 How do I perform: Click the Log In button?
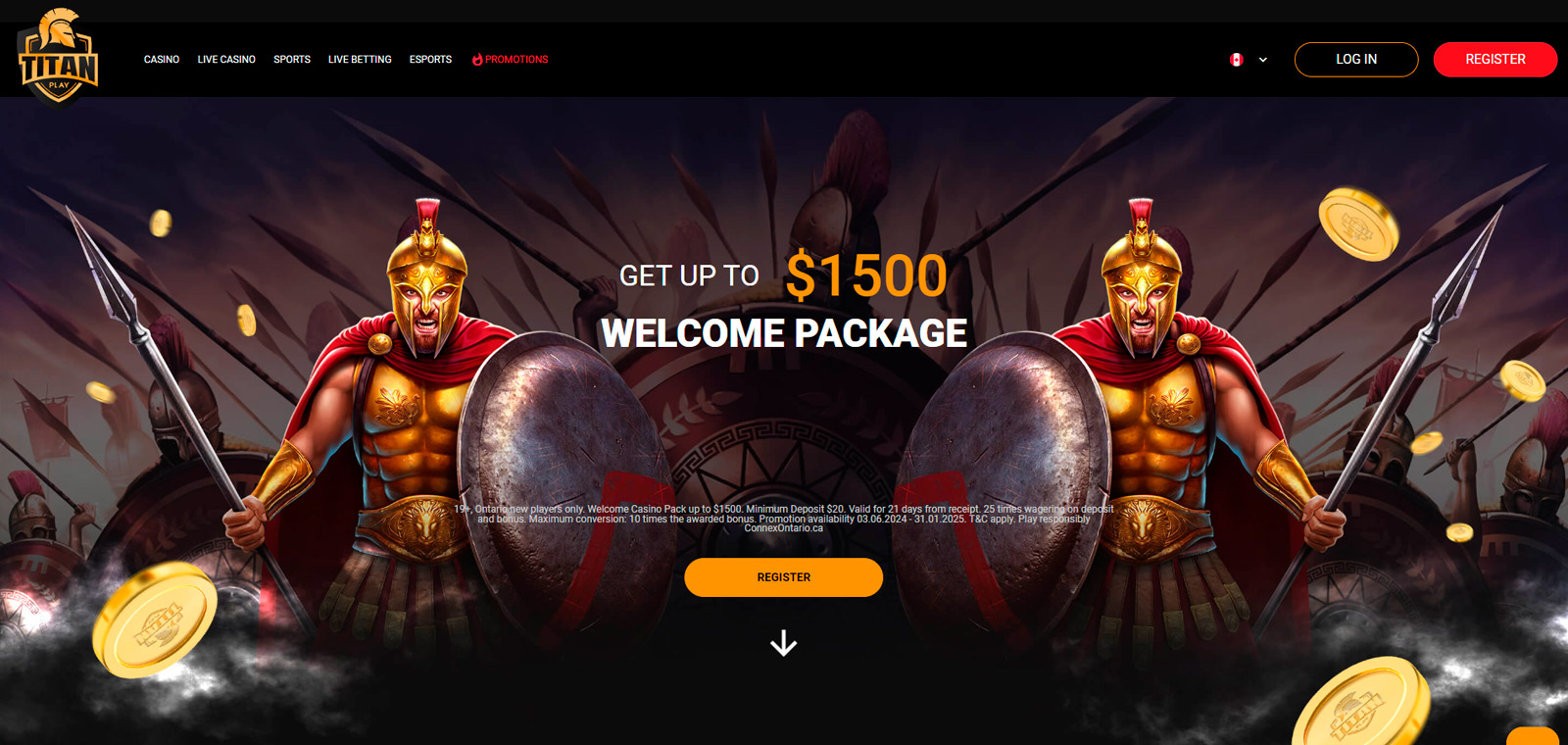(x=1356, y=60)
